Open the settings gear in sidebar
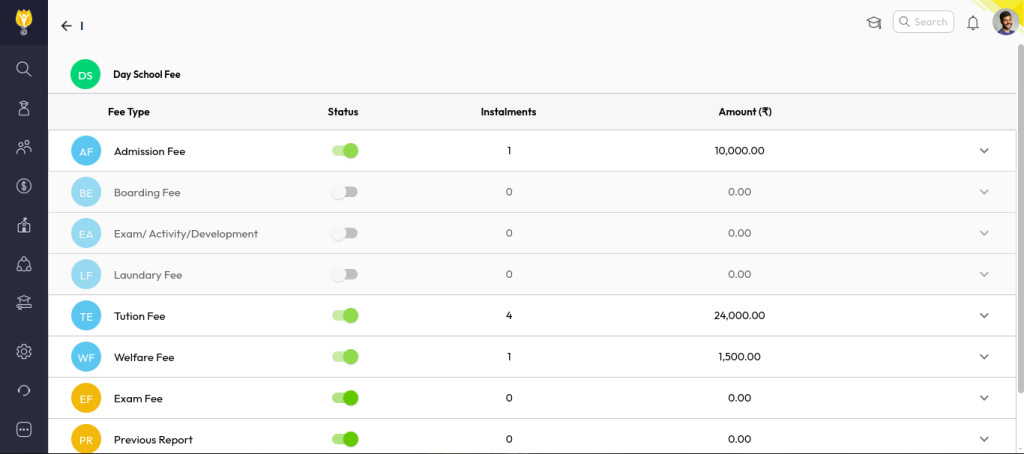Image resolution: width=1024 pixels, height=454 pixels. click(x=24, y=351)
